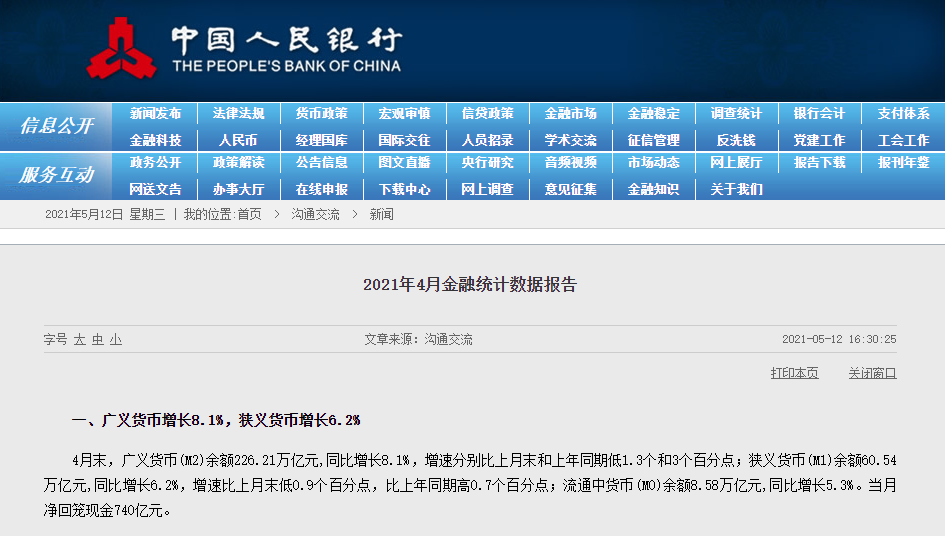Open 国际交往 section

pyautogui.click(x=404, y=140)
